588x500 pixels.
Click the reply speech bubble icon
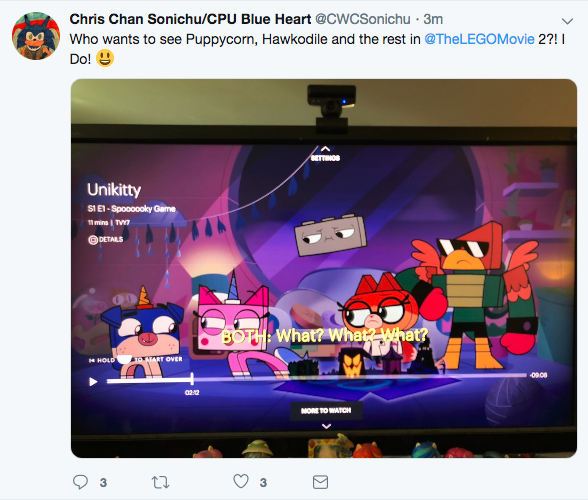80,482
